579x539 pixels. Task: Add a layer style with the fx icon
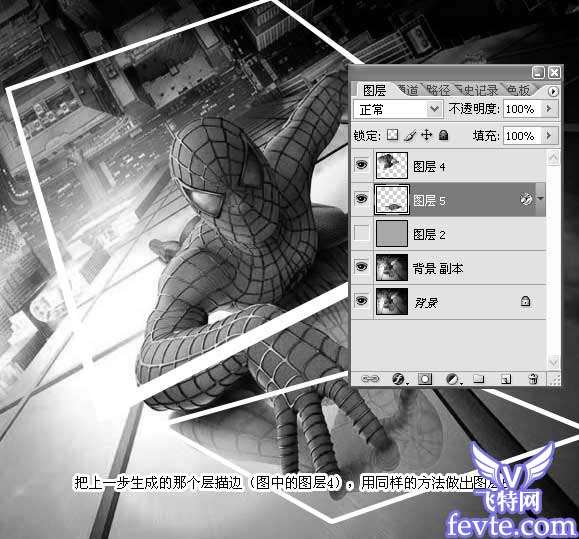click(x=399, y=379)
